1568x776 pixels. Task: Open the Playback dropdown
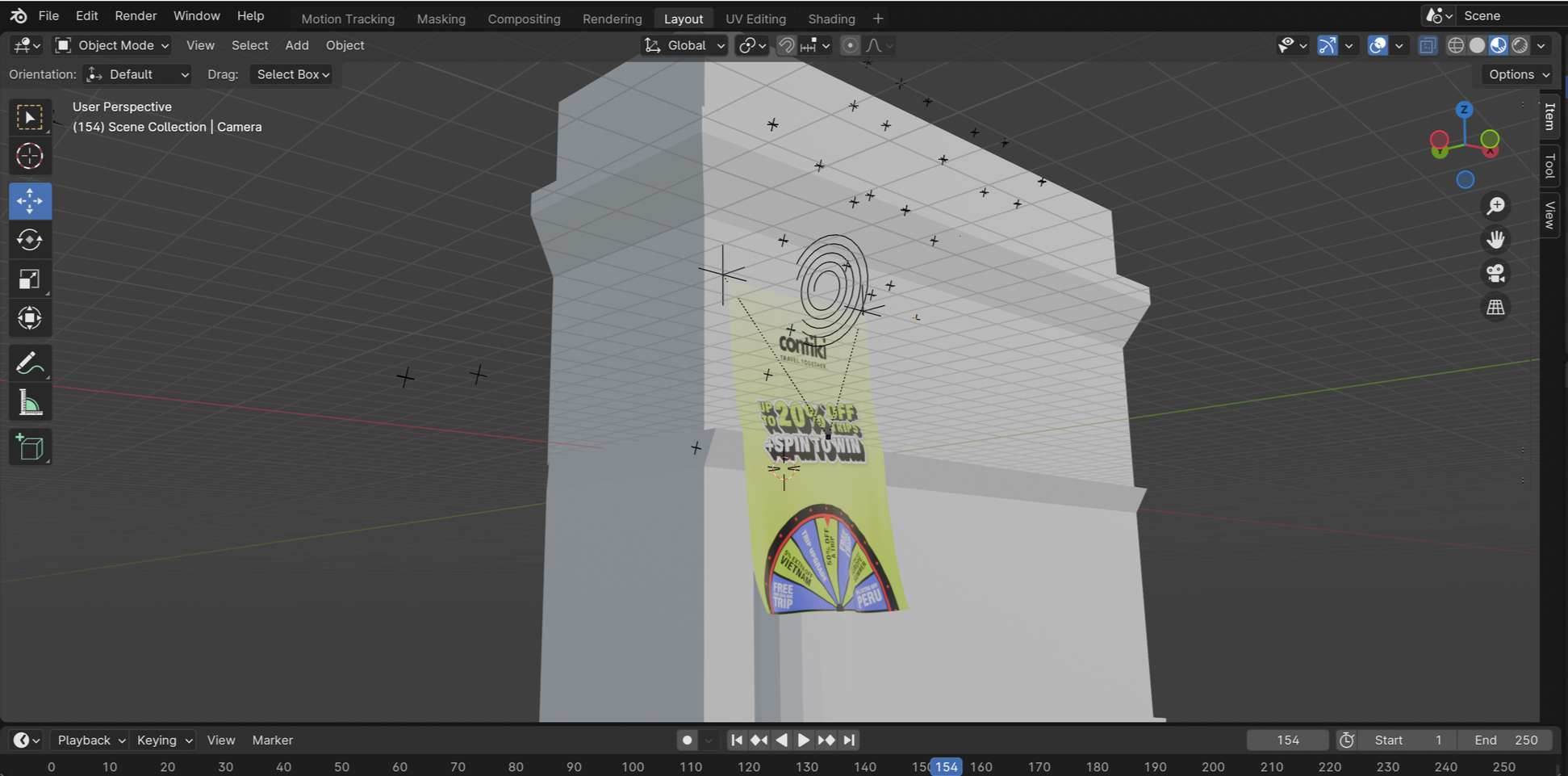(90, 740)
